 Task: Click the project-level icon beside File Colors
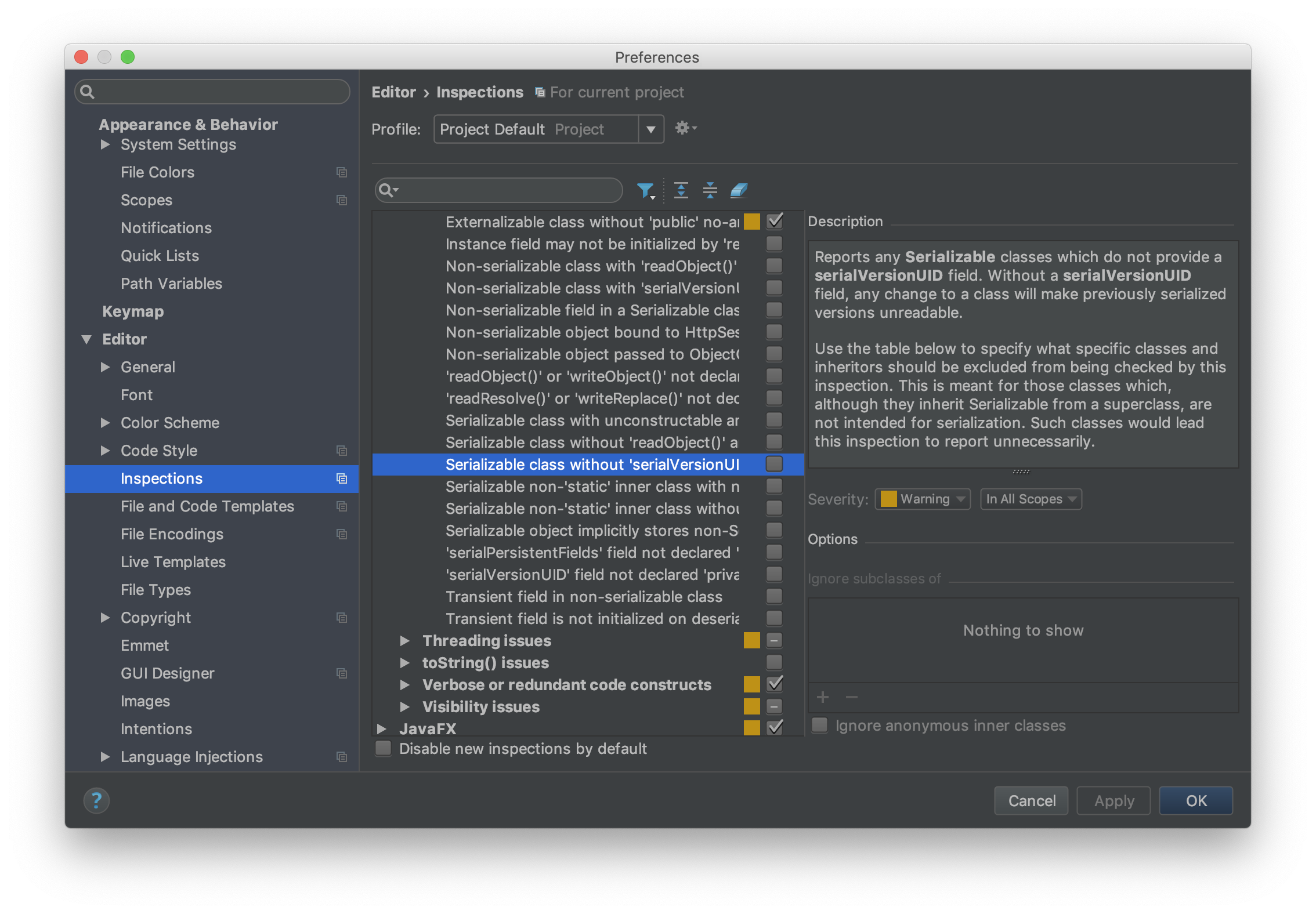[x=342, y=172]
